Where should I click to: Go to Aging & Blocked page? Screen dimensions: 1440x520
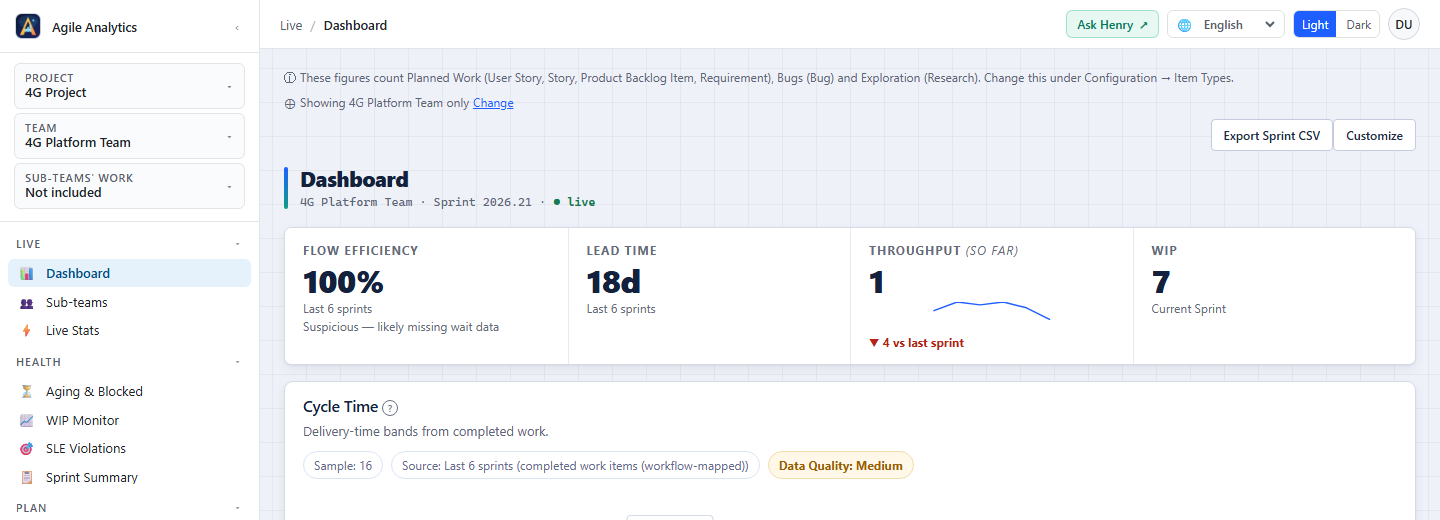pos(129,391)
